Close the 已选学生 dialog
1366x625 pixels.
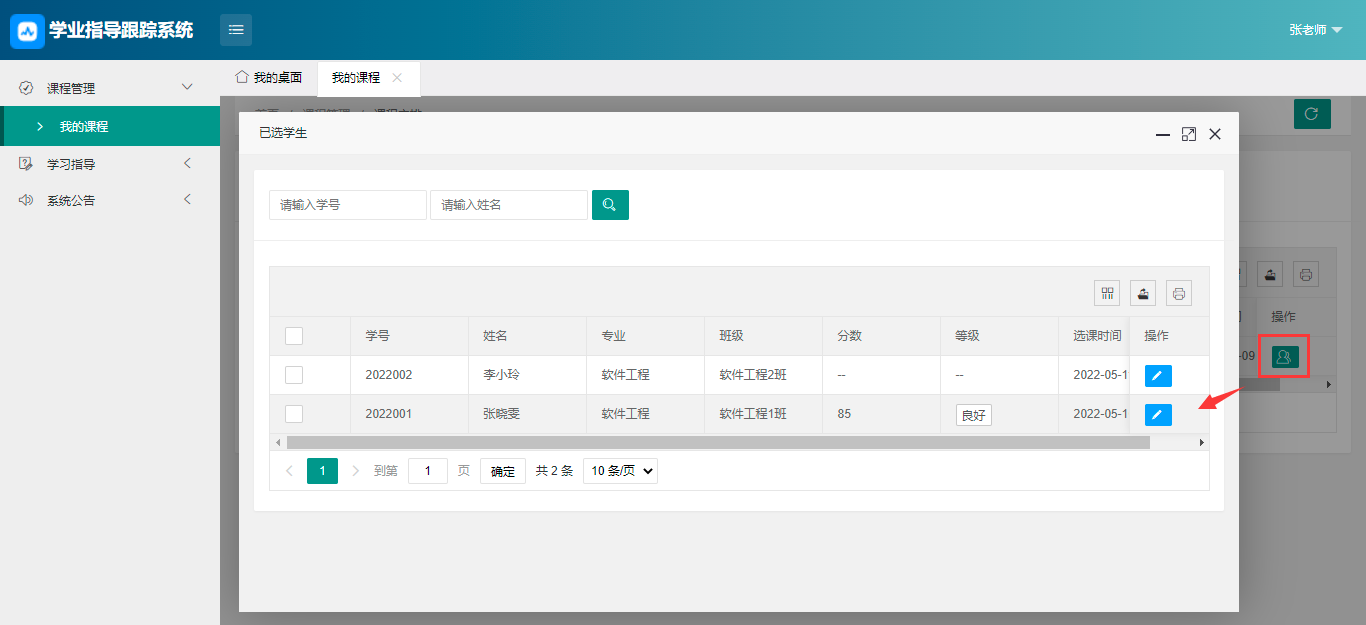coord(1215,134)
